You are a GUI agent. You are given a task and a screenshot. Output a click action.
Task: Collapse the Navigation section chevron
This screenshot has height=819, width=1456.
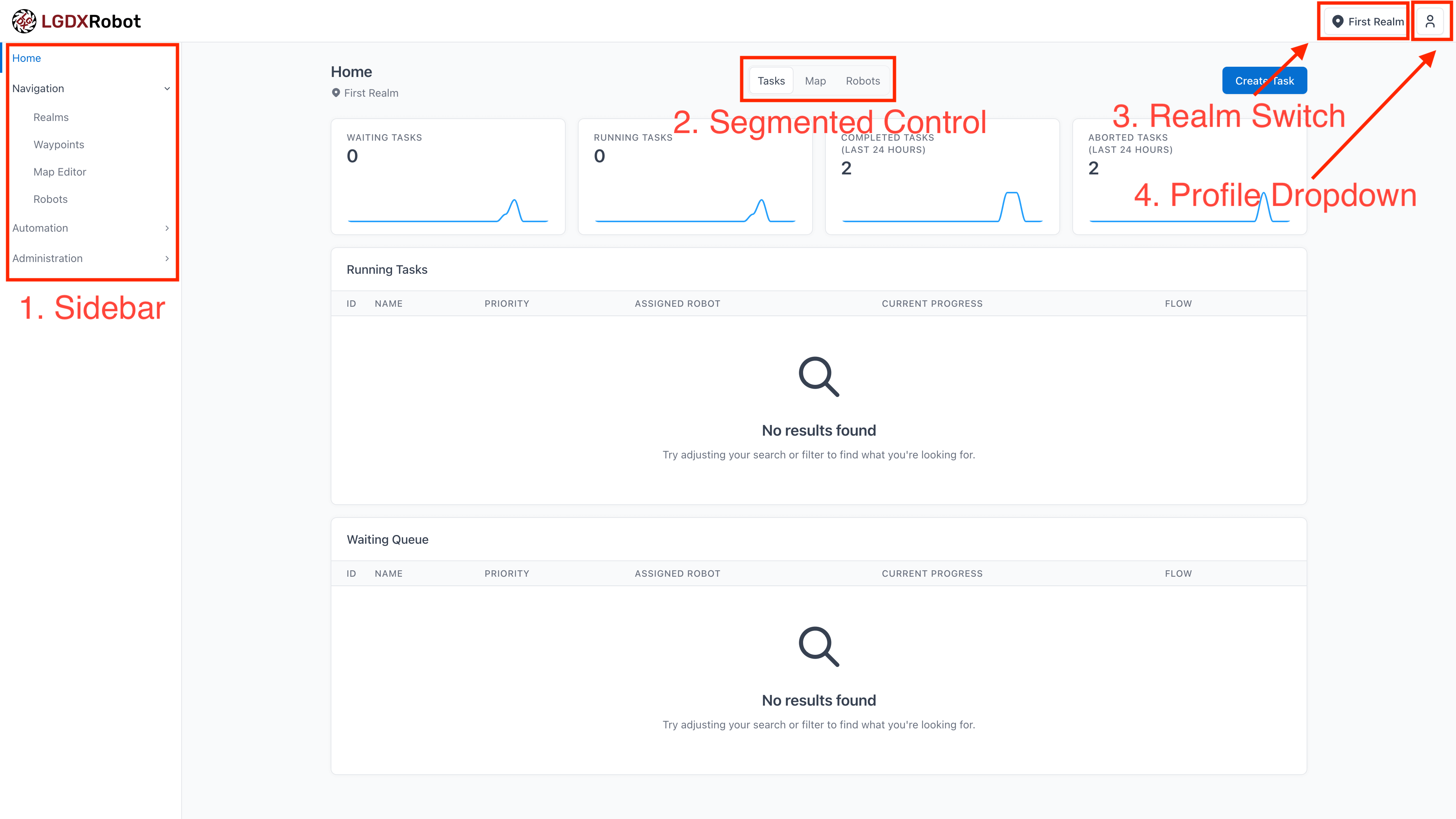pyautogui.click(x=167, y=89)
